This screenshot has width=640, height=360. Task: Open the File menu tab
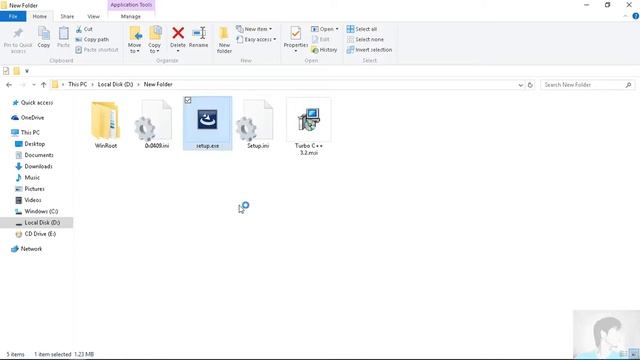click(13, 16)
